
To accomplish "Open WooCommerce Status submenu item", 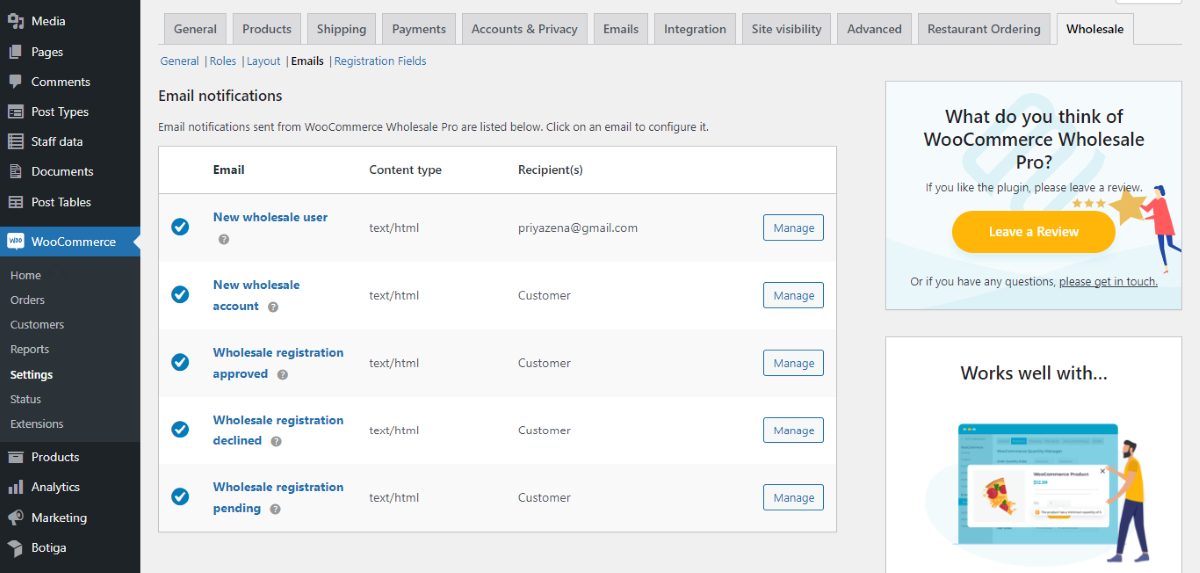I will click(x=26, y=399).
